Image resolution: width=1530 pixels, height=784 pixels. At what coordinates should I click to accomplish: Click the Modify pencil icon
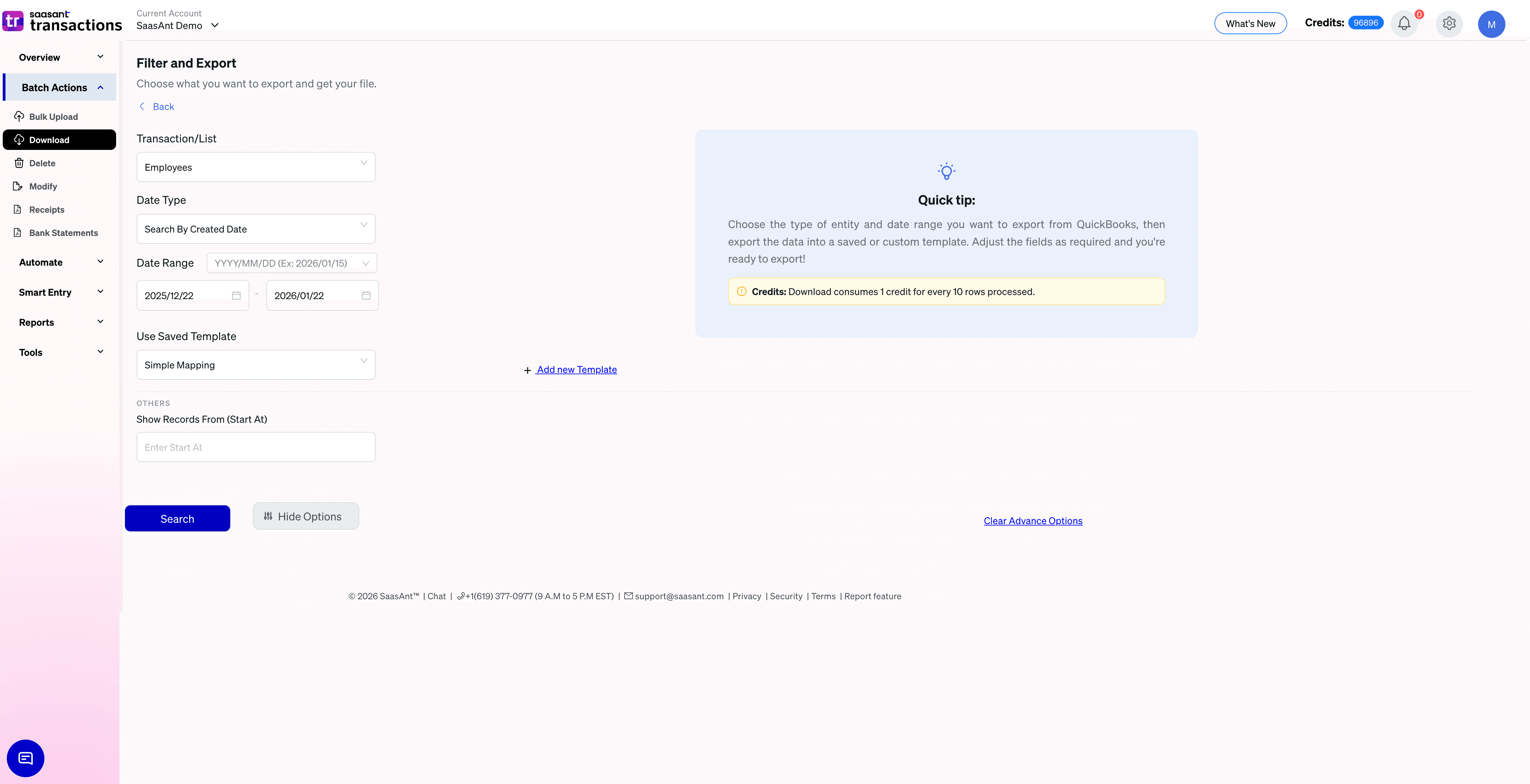tap(18, 186)
